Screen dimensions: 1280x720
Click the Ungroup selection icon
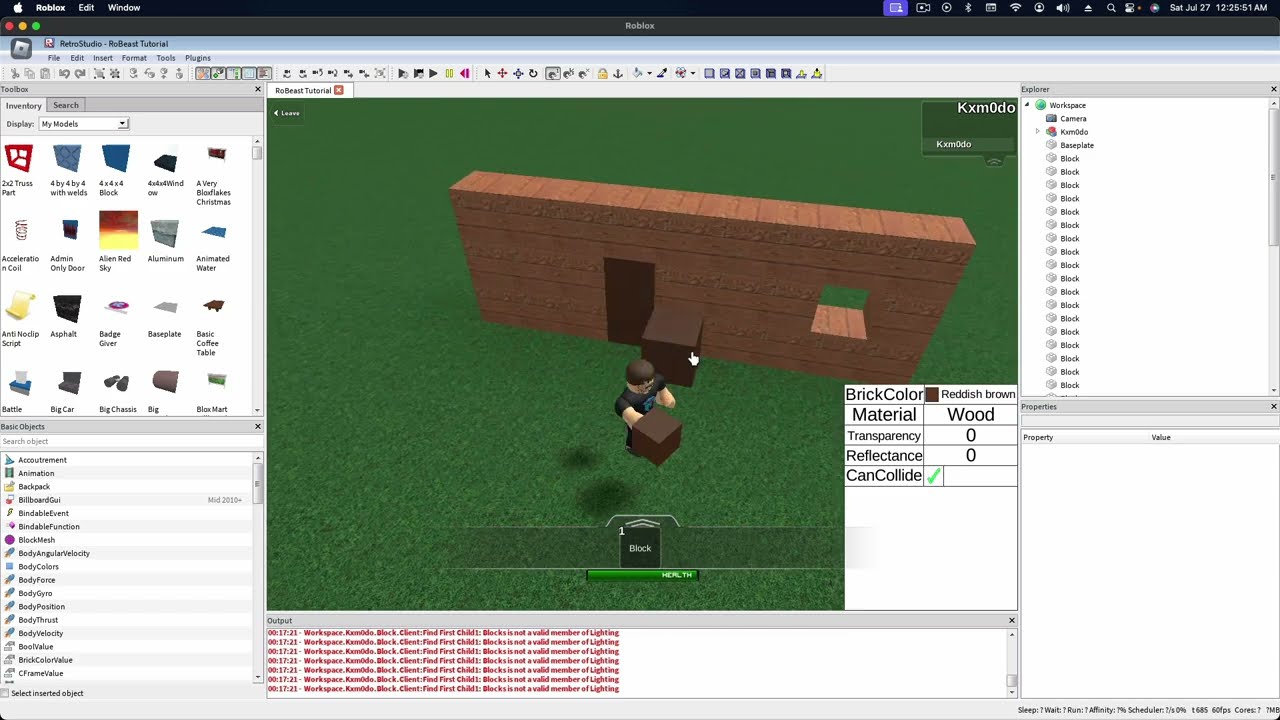tap(115, 73)
